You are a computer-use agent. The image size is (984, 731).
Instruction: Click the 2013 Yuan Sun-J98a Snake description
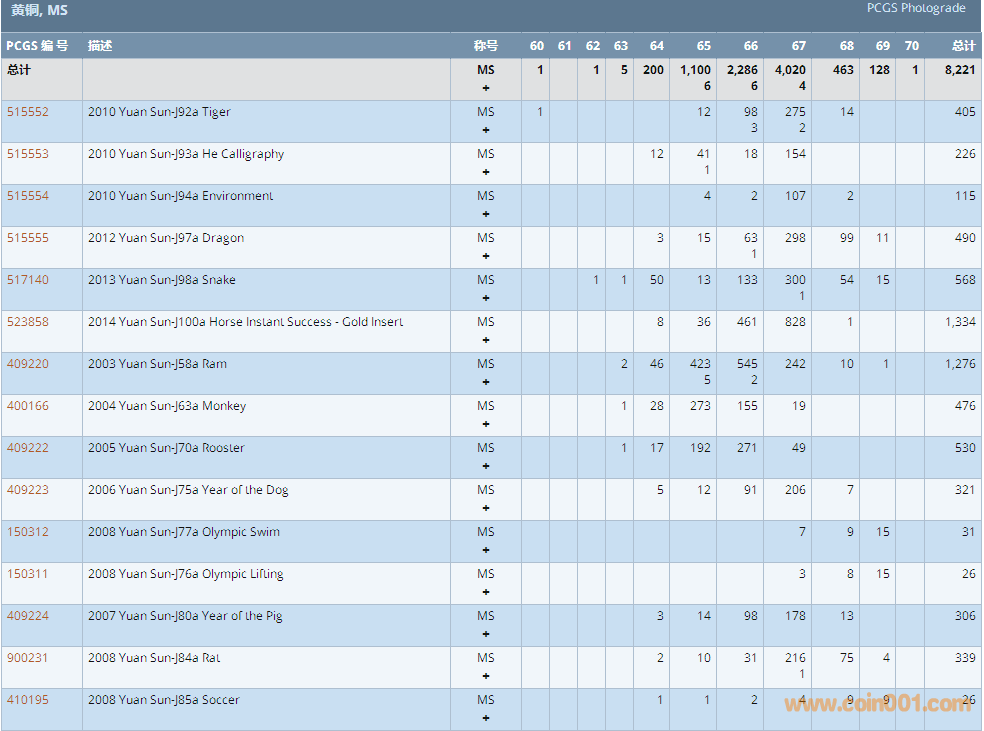coord(162,280)
